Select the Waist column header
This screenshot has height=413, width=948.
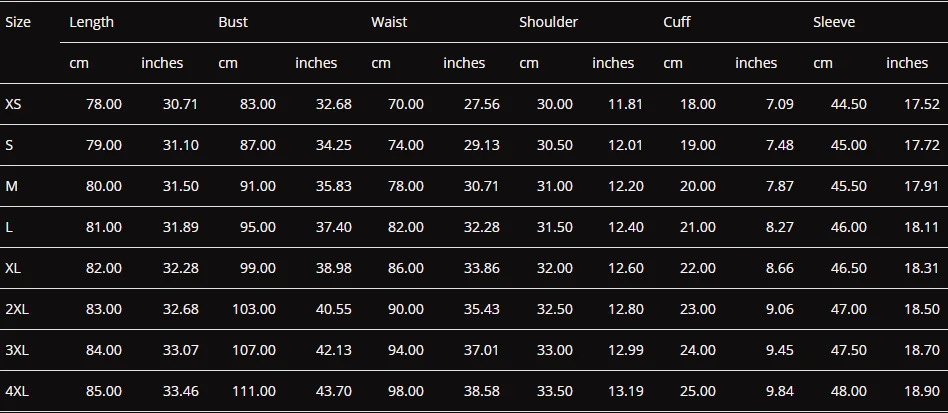click(x=389, y=22)
